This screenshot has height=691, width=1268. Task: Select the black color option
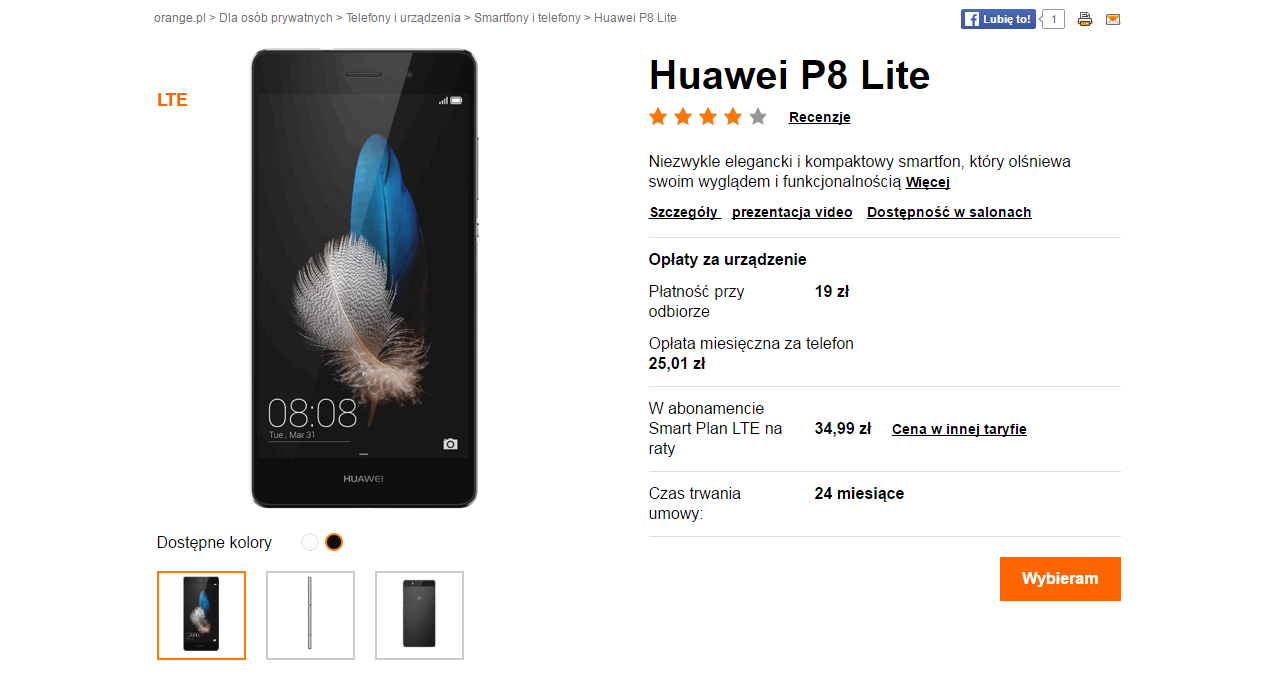pos(334,542)
